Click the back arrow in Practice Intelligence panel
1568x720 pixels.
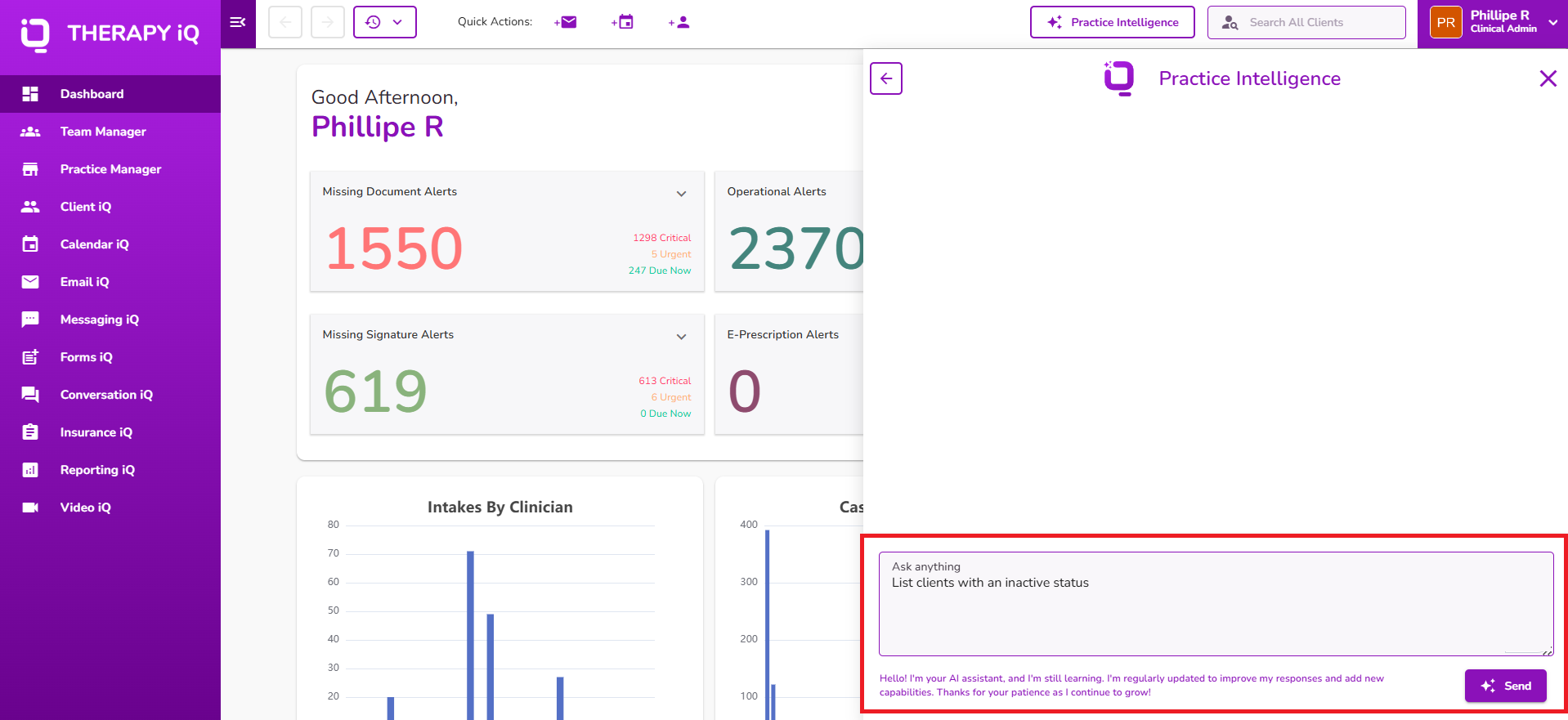coord(886,78)
